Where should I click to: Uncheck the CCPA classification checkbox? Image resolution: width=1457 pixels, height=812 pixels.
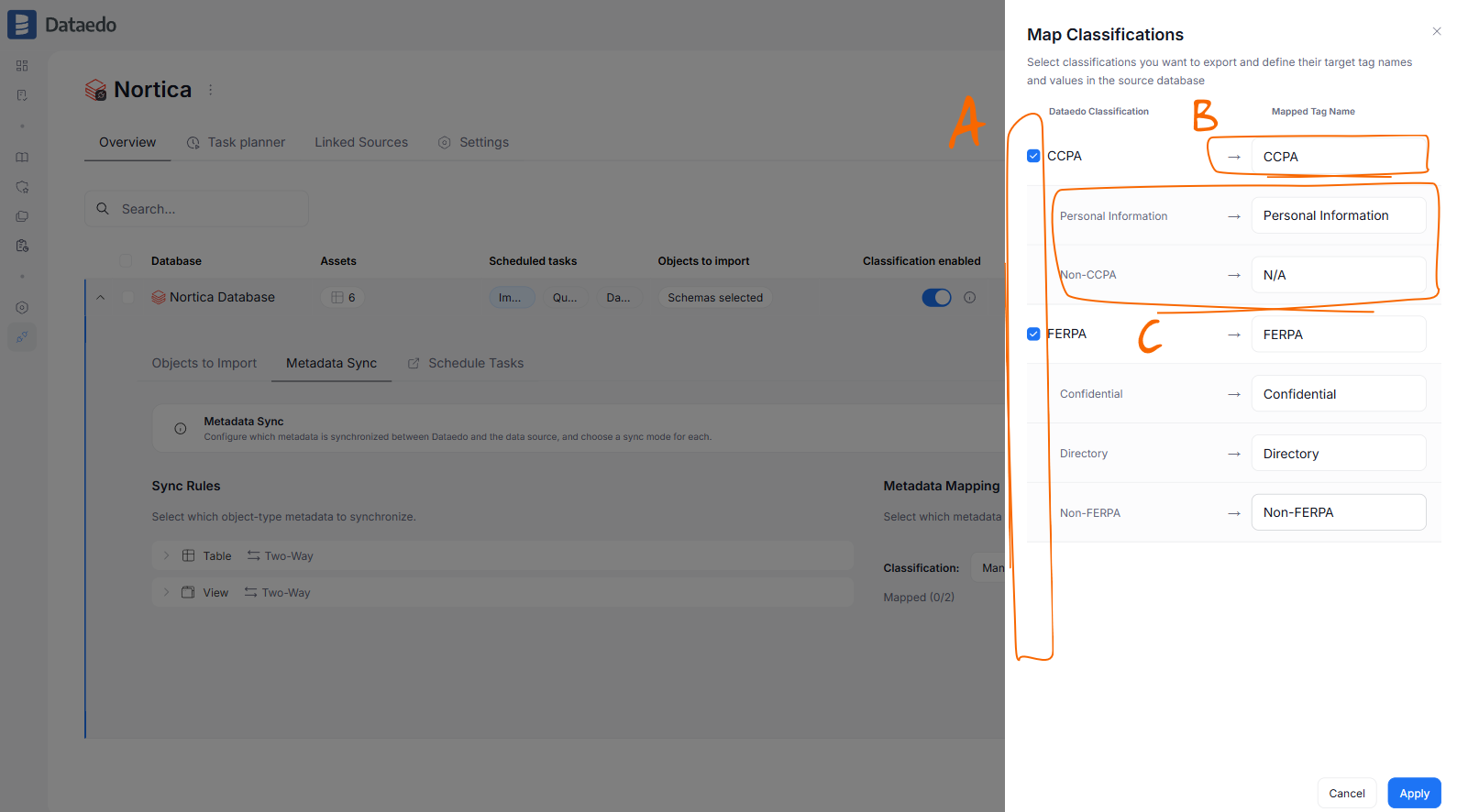pyautogui.click(x=1033, y=156)
